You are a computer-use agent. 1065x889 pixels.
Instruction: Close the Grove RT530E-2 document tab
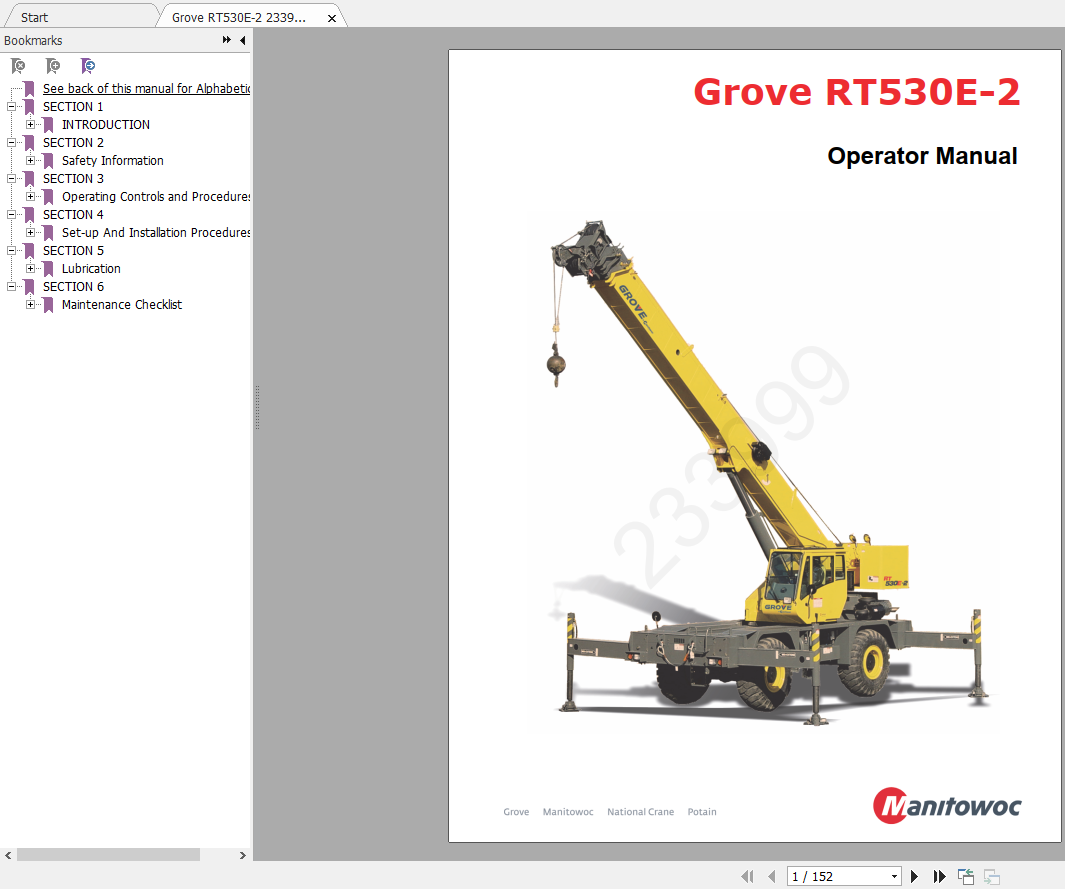tap(332, 18)
